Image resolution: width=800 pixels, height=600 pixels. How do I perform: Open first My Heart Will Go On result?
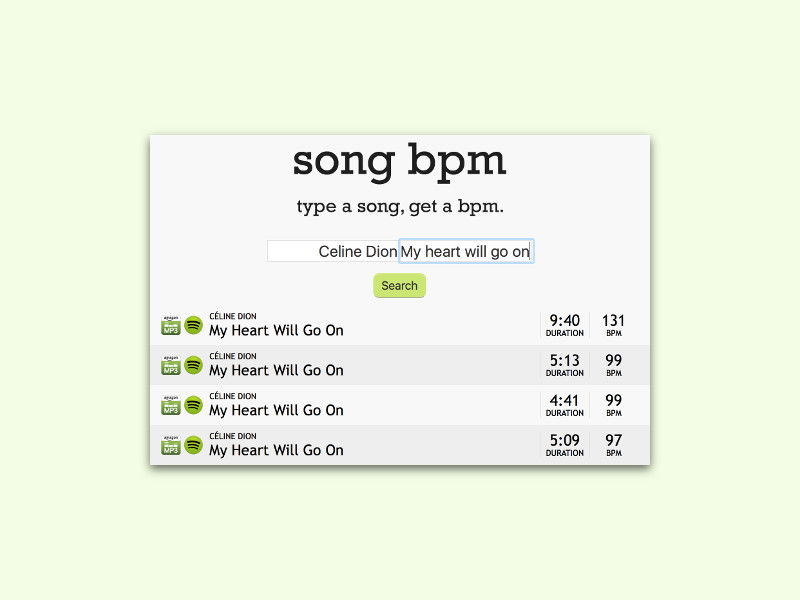[x=276, y=331]
